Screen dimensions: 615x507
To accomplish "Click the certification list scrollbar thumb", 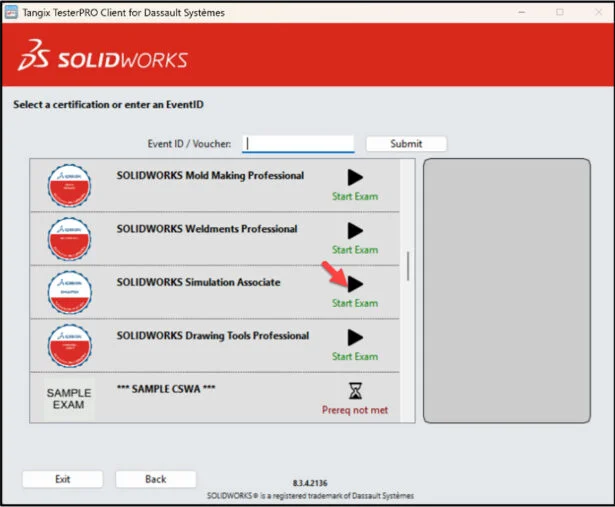I will click(407, 267).
